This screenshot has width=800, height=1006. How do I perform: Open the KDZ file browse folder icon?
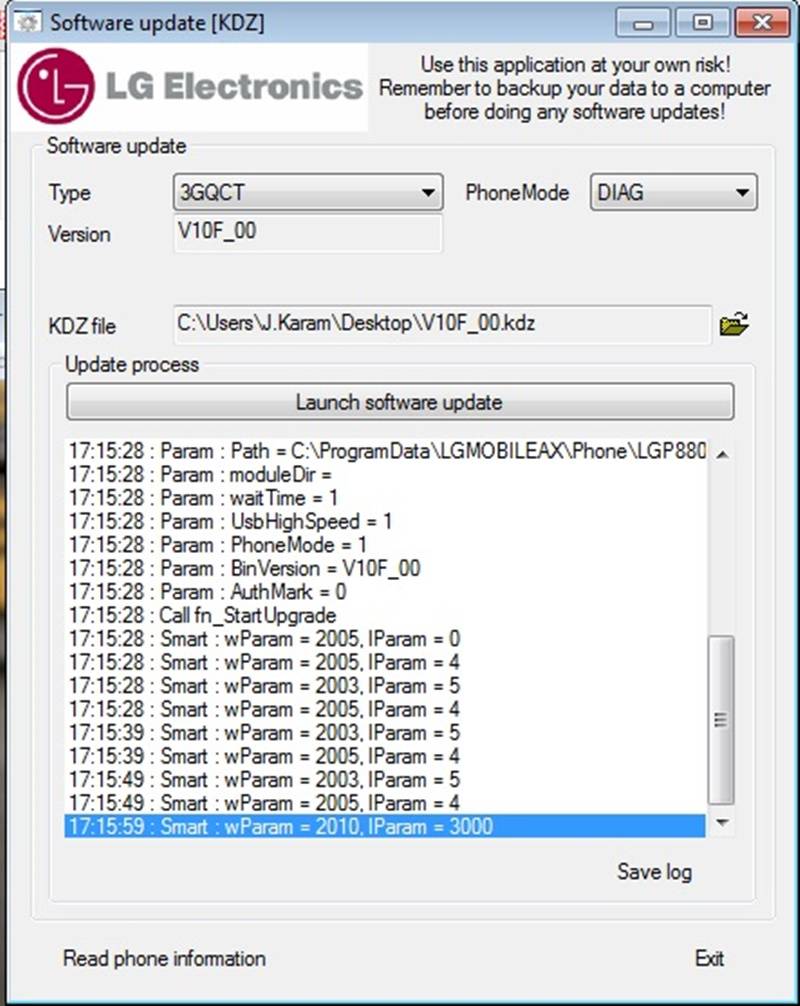click(x=734, y=323)
